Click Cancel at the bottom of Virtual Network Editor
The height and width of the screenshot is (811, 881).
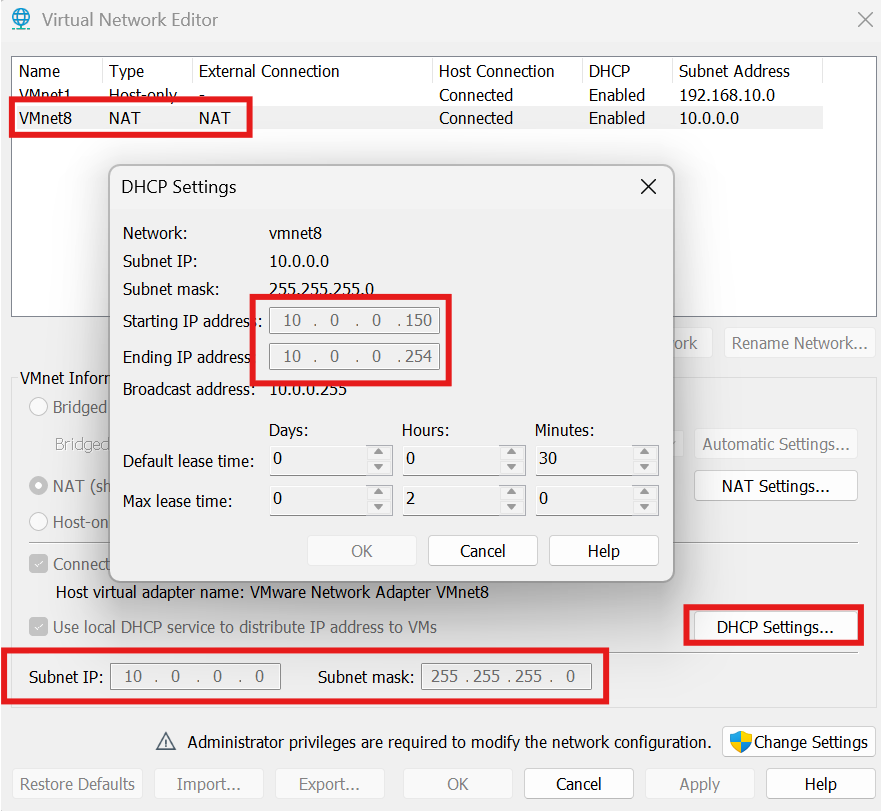[579, 783]
